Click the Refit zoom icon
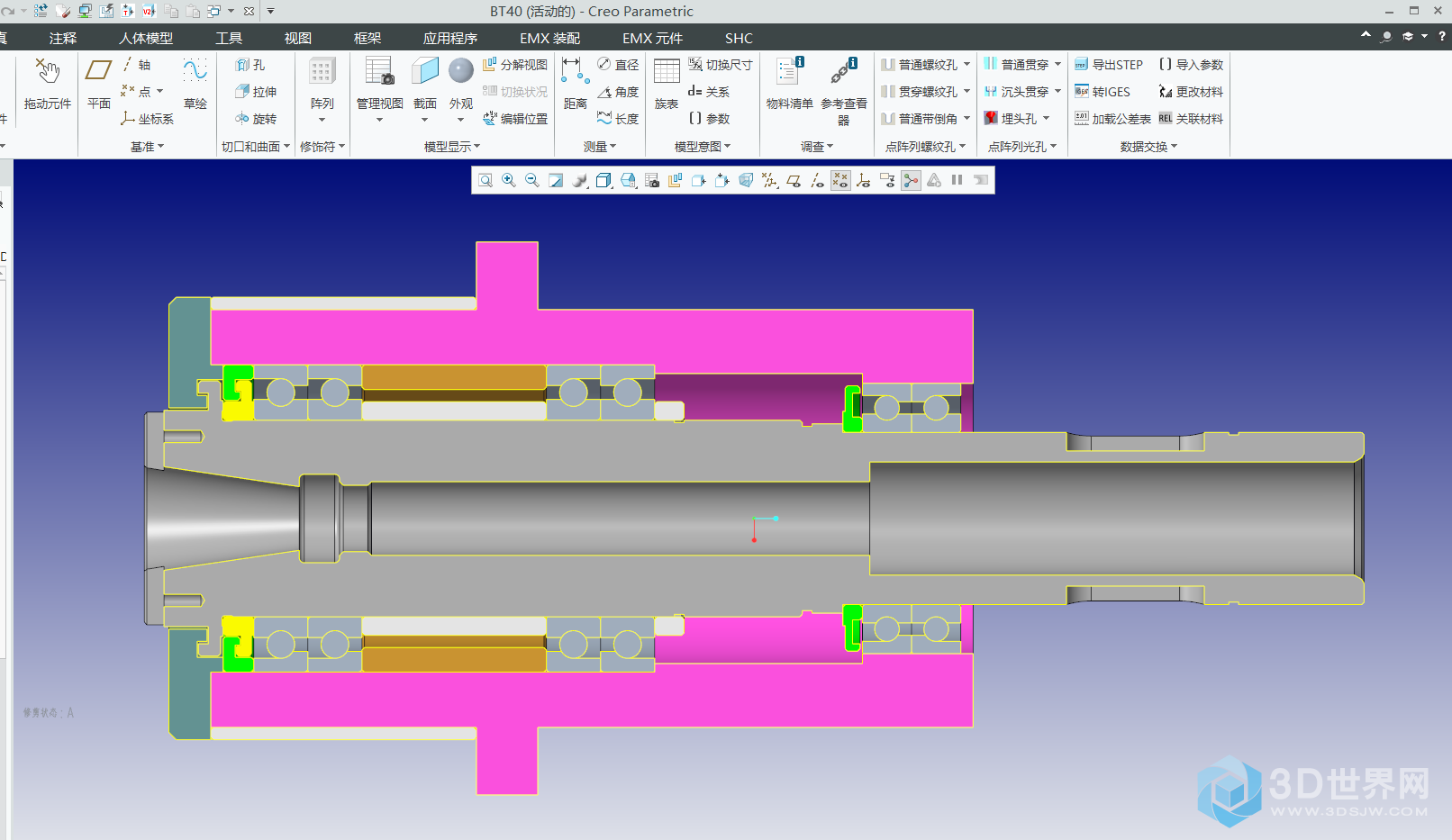Image resolution: width=1452 pixels, height=840 pixels. (x=486, y=180)
